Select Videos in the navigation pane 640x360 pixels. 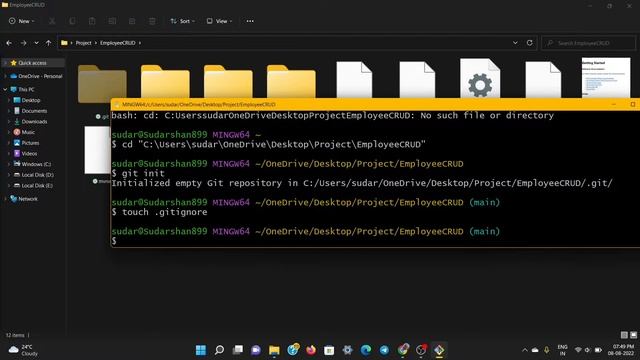coord(29,153)
